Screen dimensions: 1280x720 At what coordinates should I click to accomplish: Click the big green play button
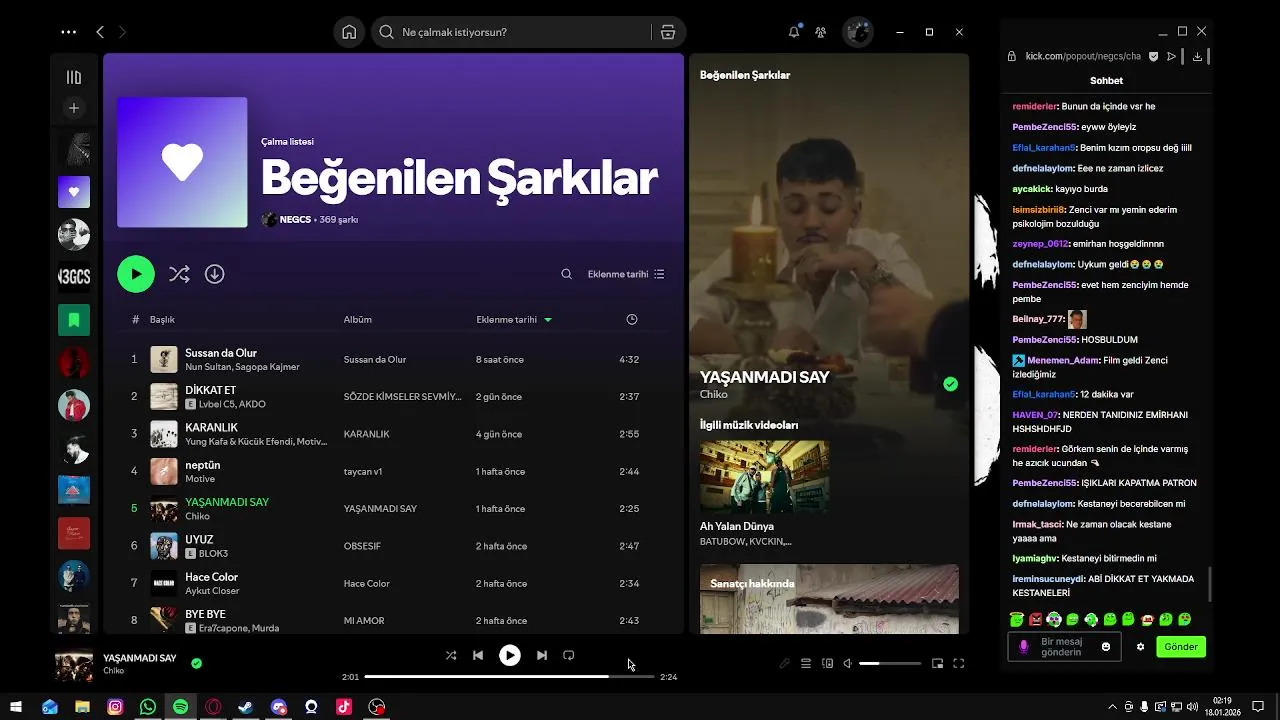point(136,274)
